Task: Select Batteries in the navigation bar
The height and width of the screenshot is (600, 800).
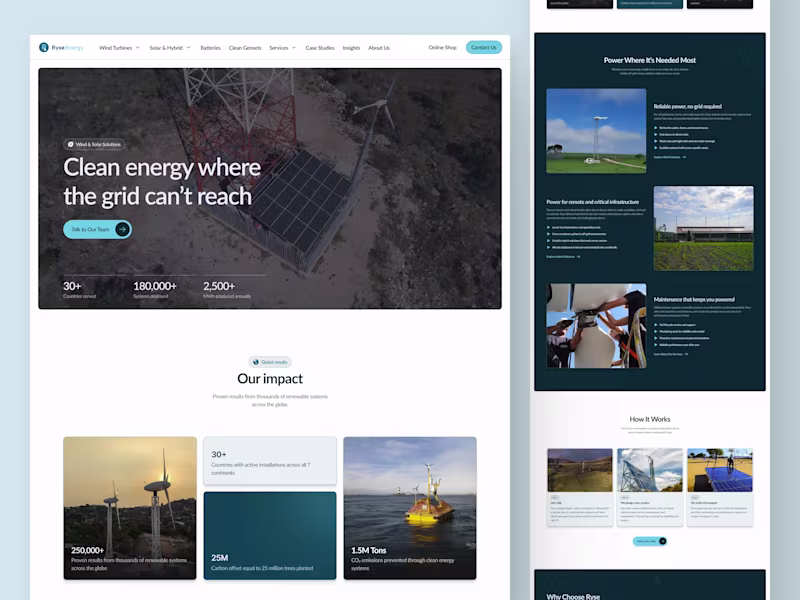Action: [210, 47]
